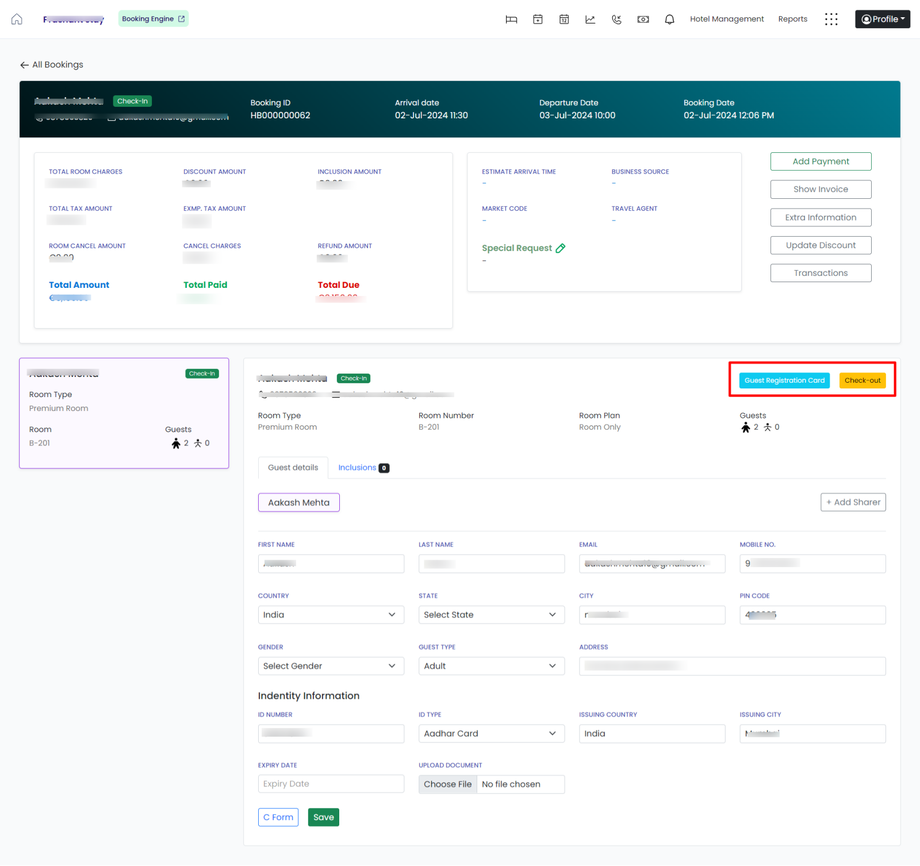
Task: Open the cash payment icon in header
Action: (x=643, y=19)
